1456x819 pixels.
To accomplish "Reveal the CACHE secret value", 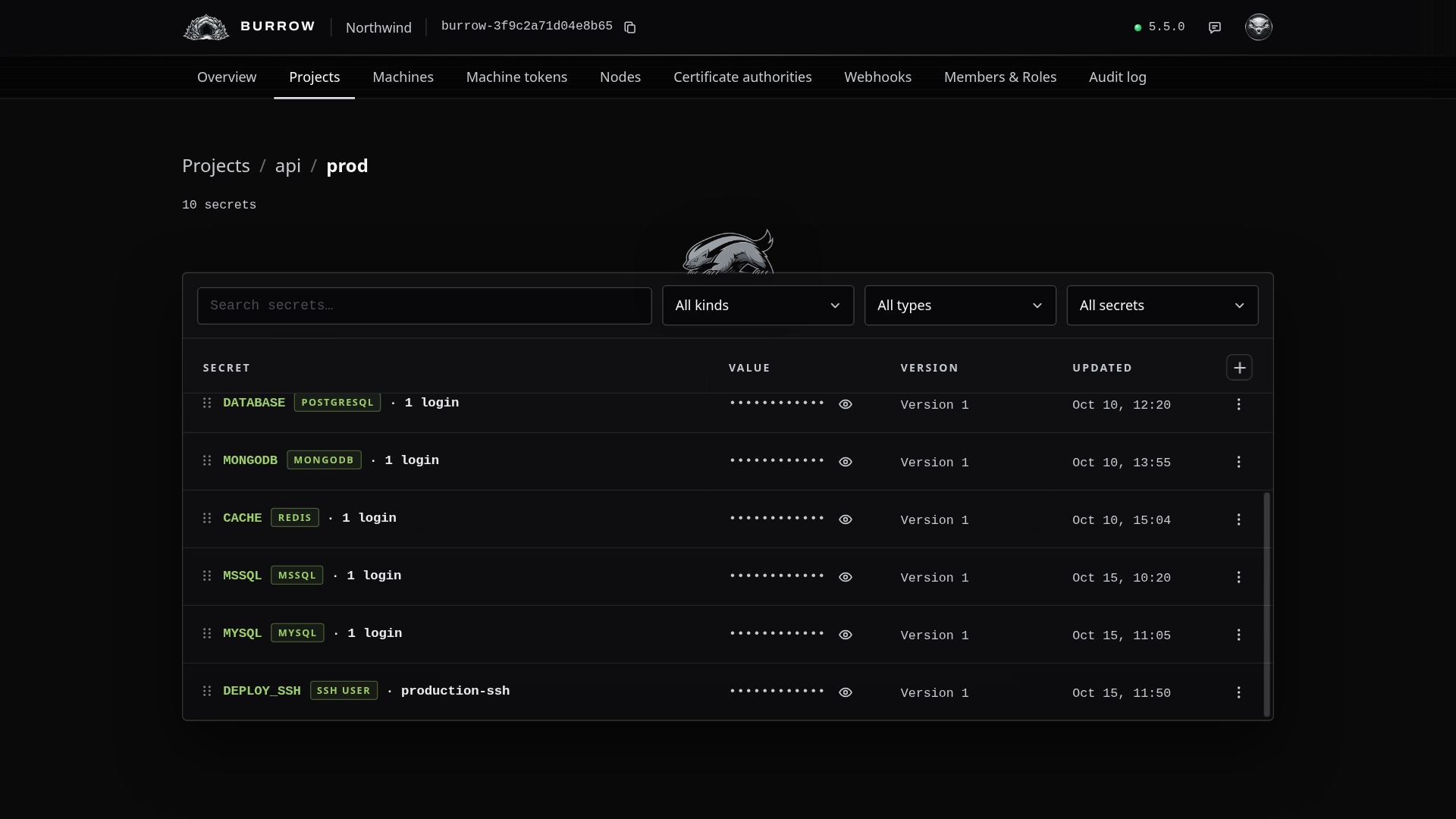I will coord(846,519).
